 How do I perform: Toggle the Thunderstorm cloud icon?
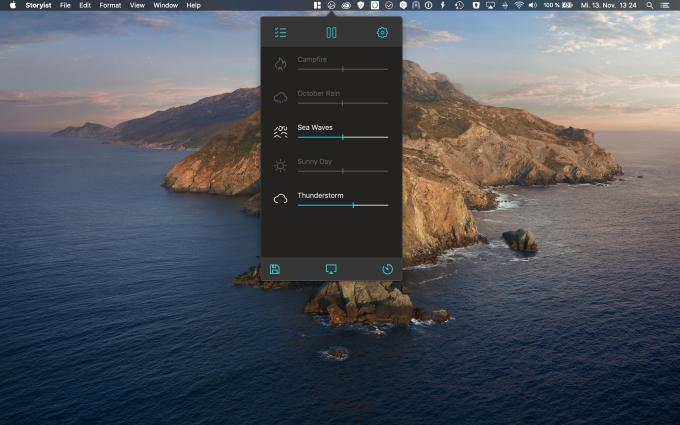[281, 199]
